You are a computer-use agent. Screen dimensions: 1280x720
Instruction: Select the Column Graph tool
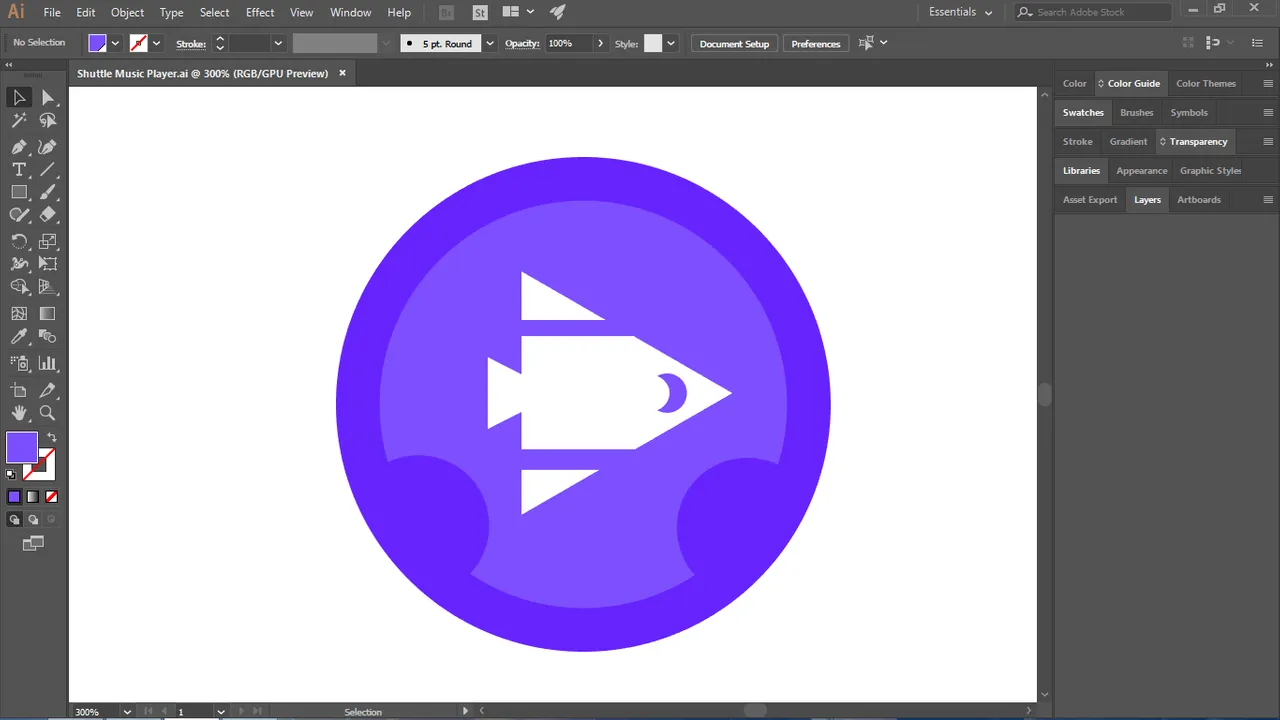47,363
